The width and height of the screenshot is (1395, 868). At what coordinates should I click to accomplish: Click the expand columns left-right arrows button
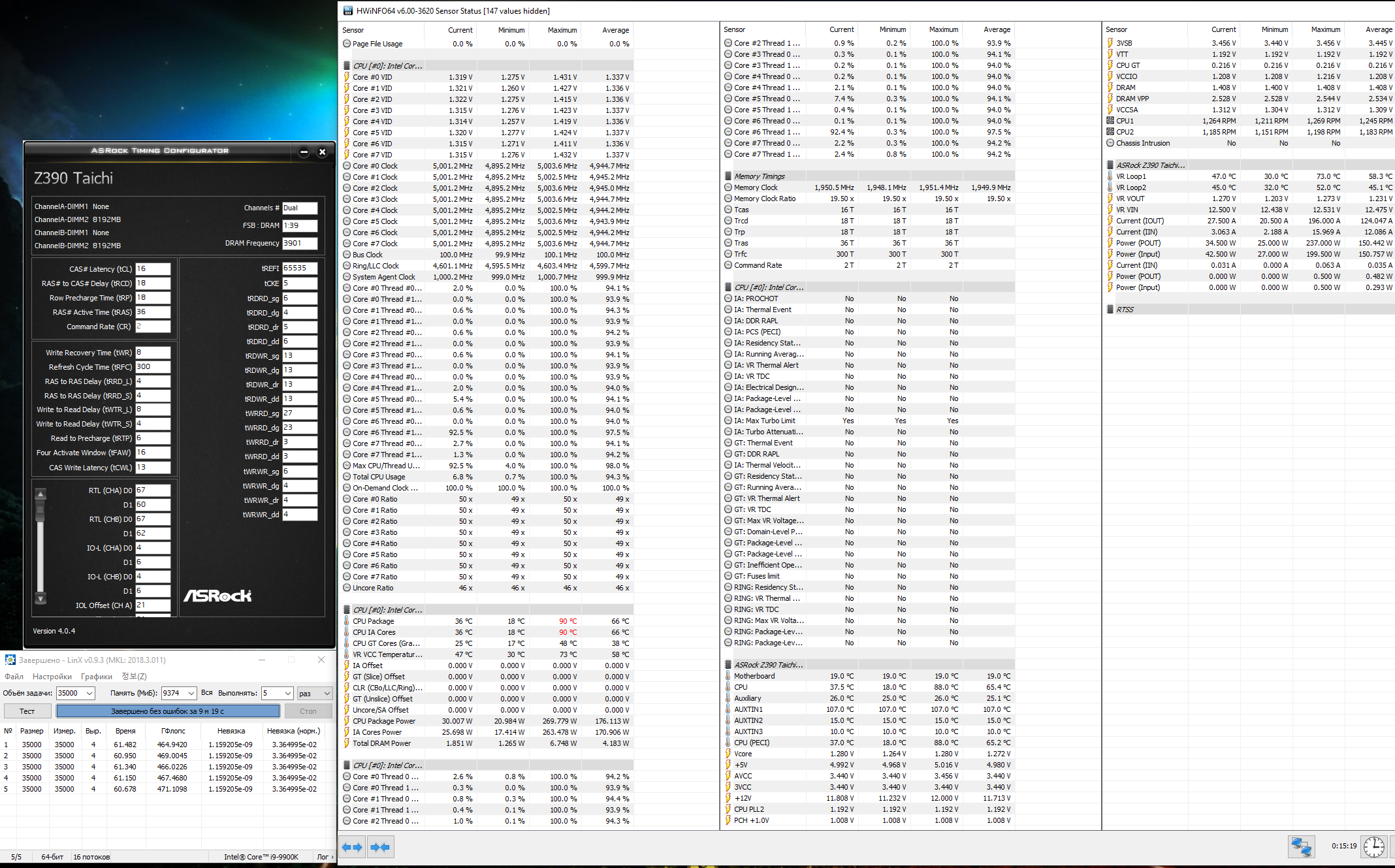click(352, 847)
